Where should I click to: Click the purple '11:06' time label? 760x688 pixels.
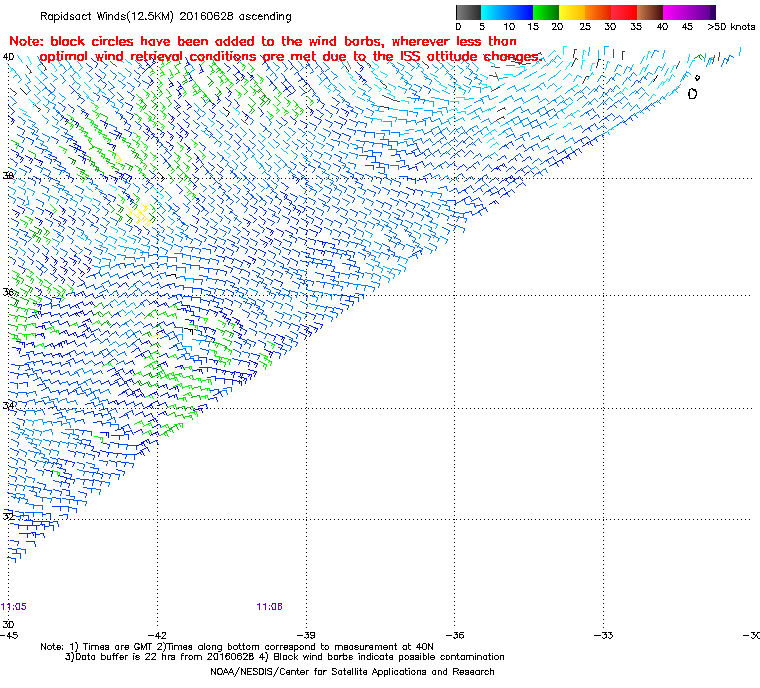point(269,607)
